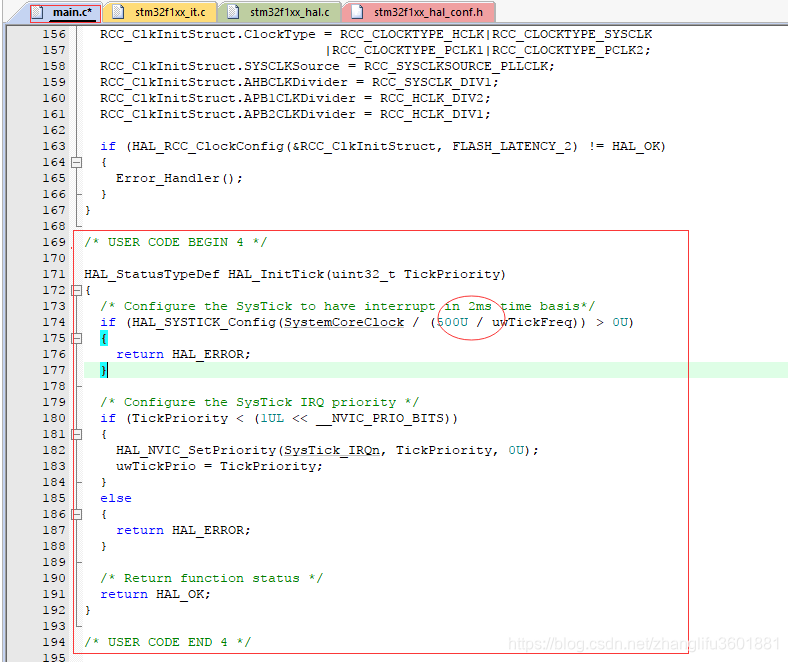Click the Configure the SysTick IRQ priority comment
The image size is (788, 662).
pos(259,402)
